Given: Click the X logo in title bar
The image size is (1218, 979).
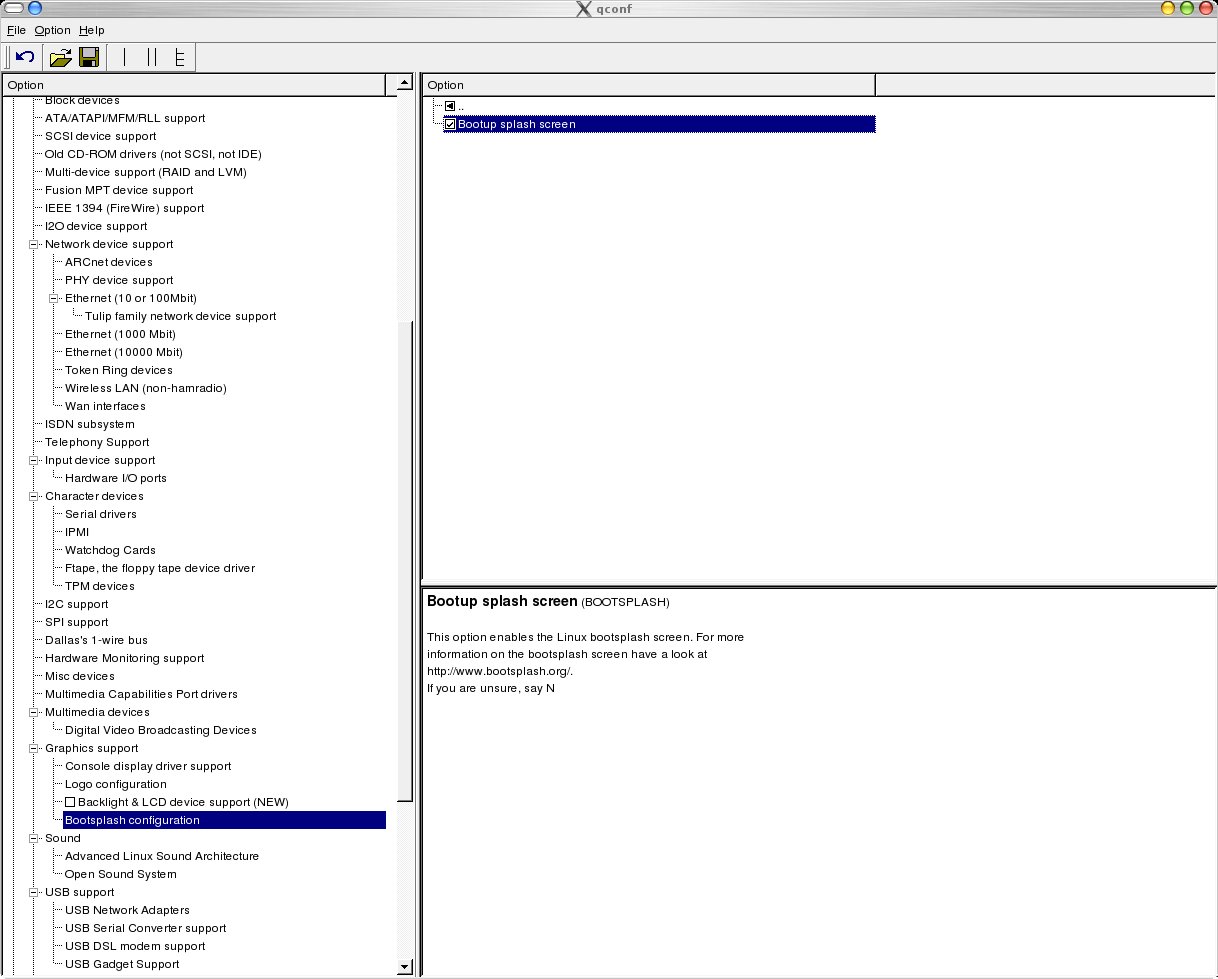Looking at the screenshot, I should [x=584, y=9].
